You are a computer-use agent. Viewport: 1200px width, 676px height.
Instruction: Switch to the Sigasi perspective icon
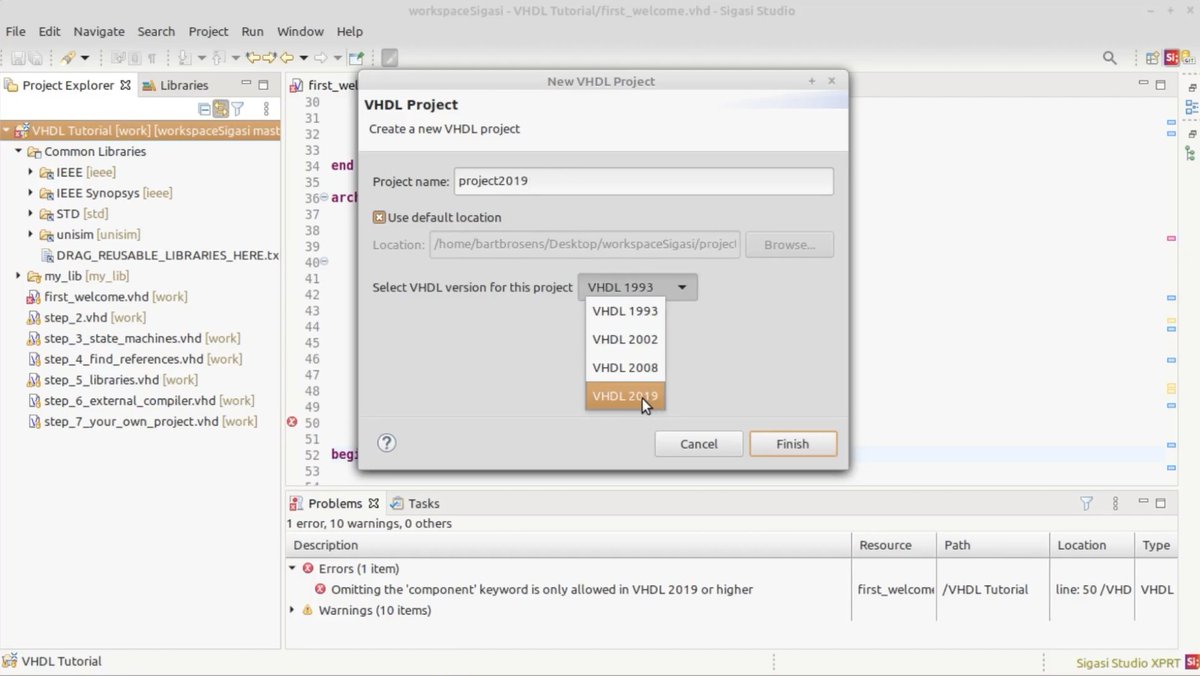click(x=1171, y=58)
